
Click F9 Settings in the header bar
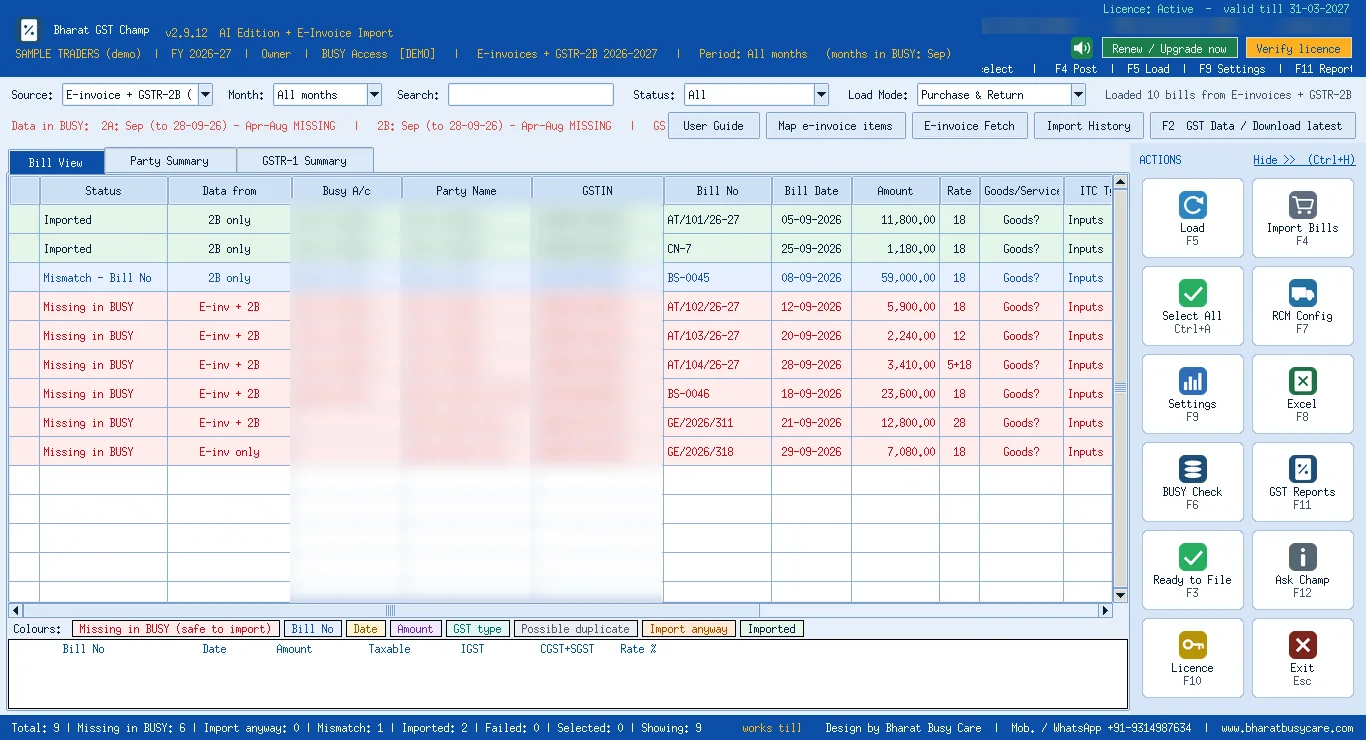(x=1232, y=69)
